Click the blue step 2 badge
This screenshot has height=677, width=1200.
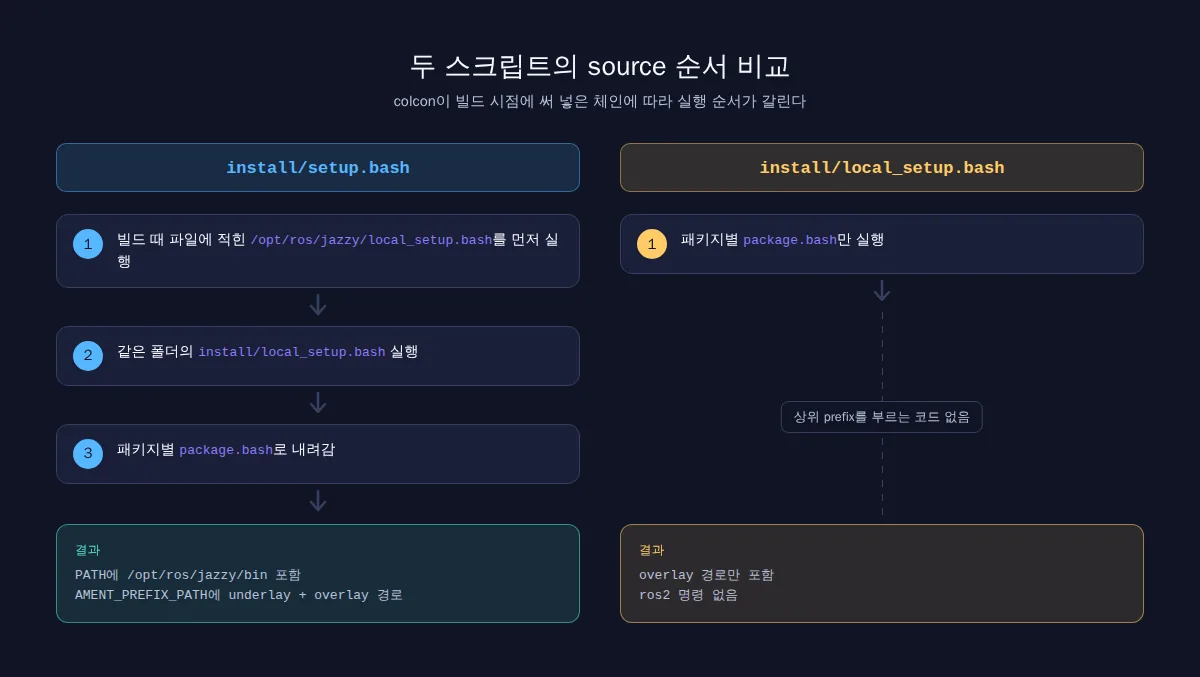(88, 356)
